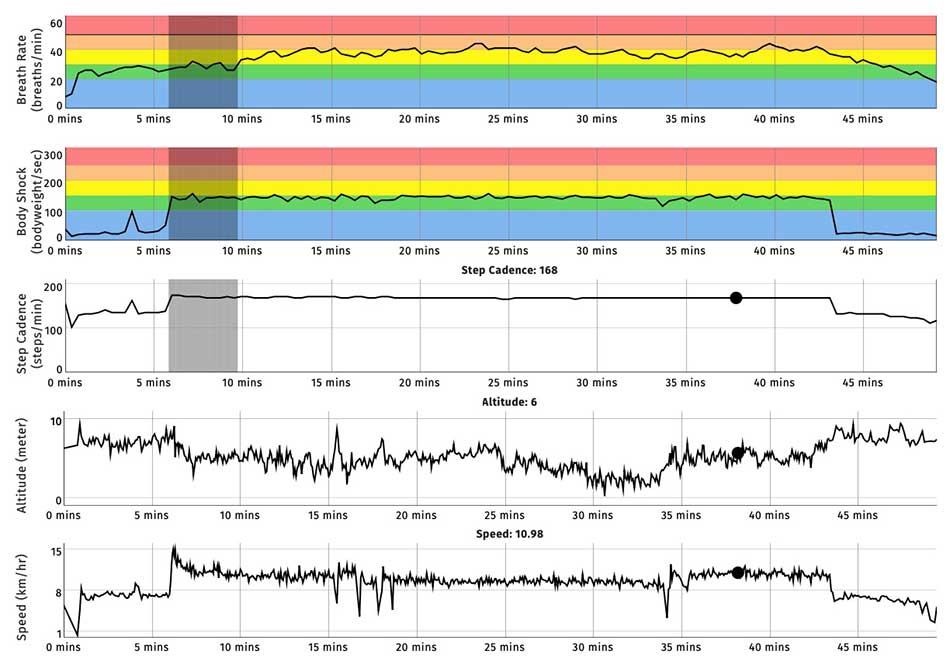Click '0 mins' tick under Speed chart

click(x=63, y=648)
